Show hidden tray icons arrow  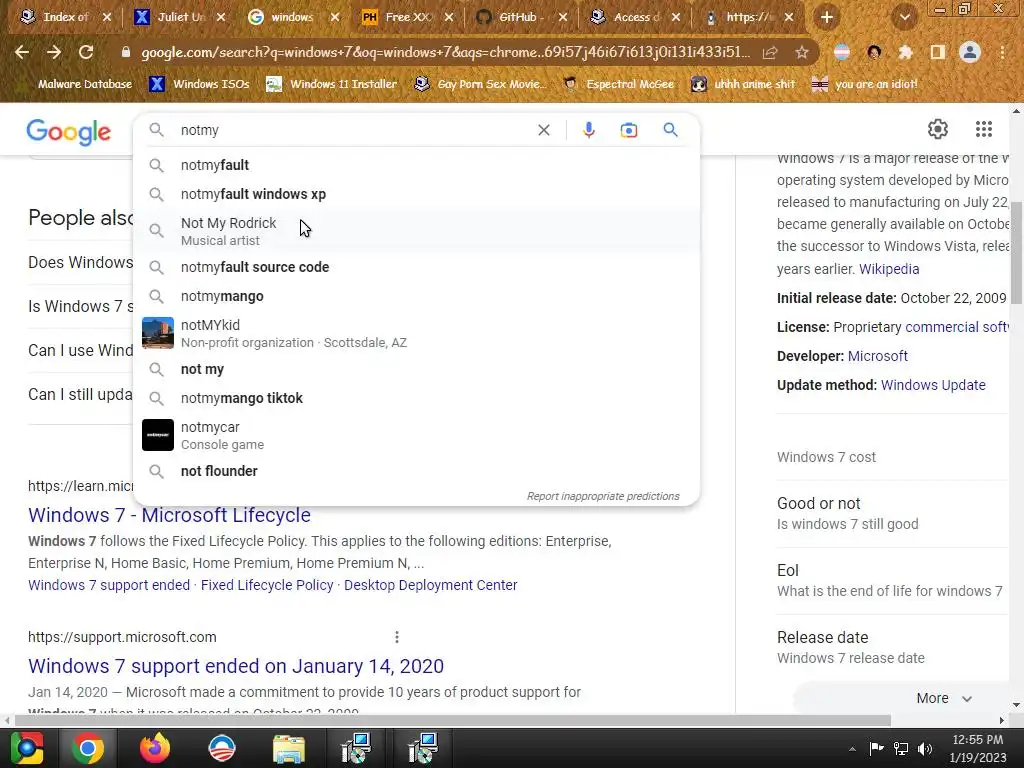tap(852, 749)
